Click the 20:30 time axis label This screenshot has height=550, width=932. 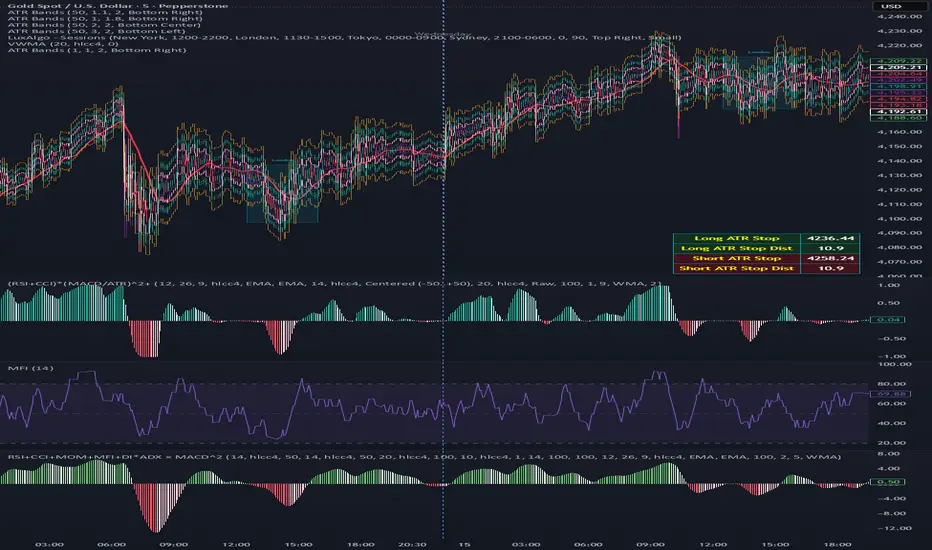[411, 544]
